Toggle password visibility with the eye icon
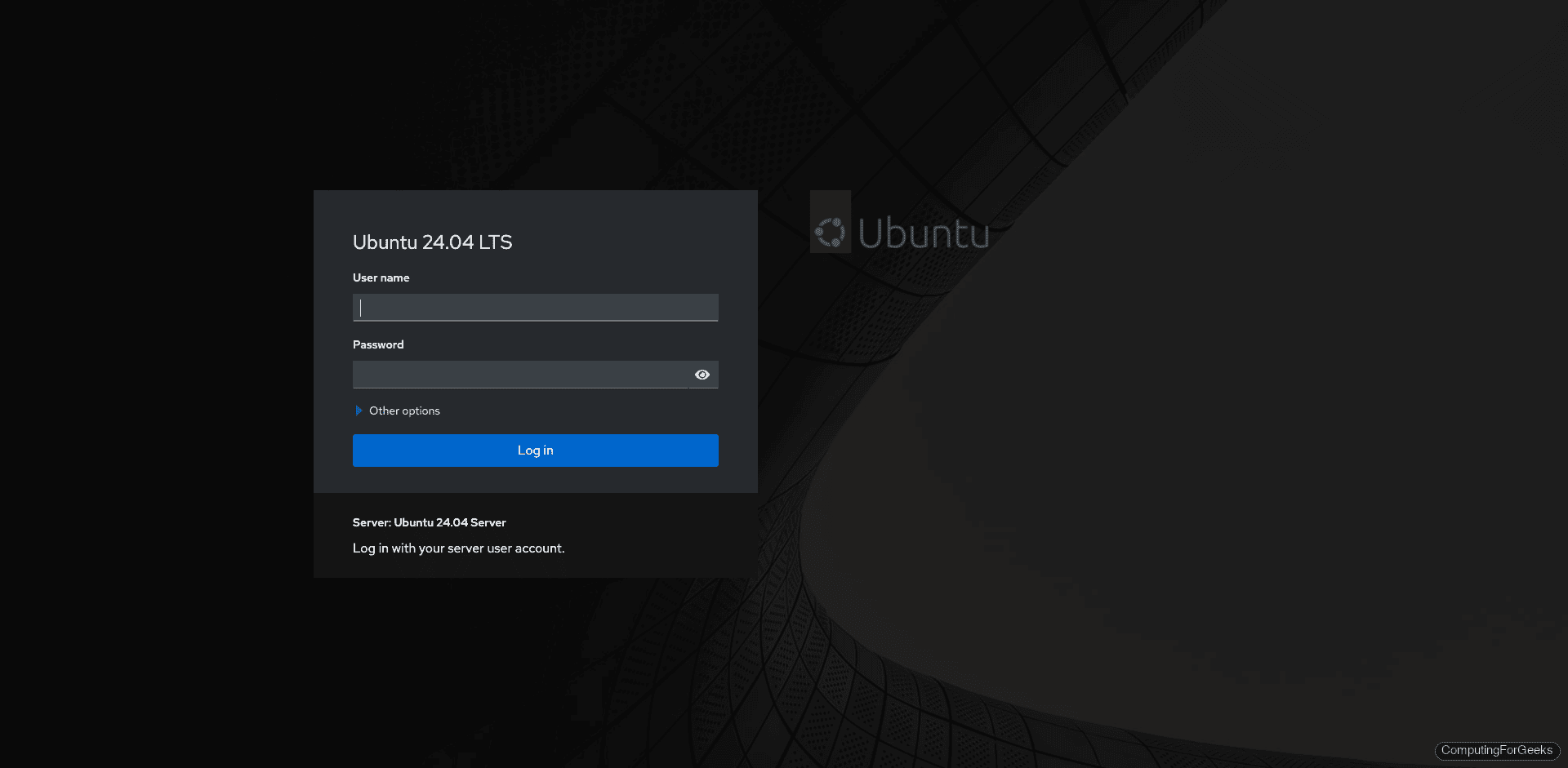The height and width of the screenshot is (768, 1568). (702, 374)
